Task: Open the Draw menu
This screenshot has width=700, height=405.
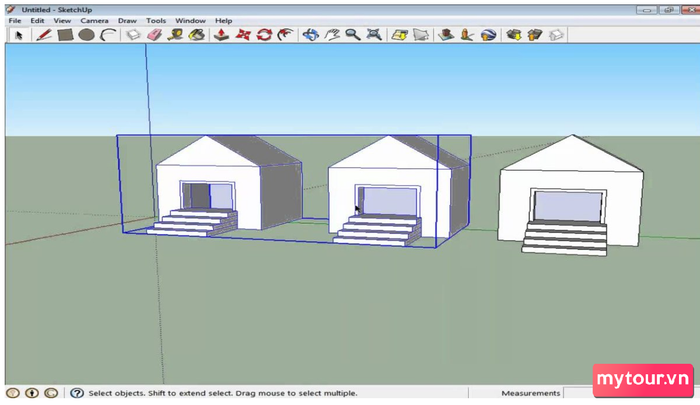Action: tap(127, 21)
